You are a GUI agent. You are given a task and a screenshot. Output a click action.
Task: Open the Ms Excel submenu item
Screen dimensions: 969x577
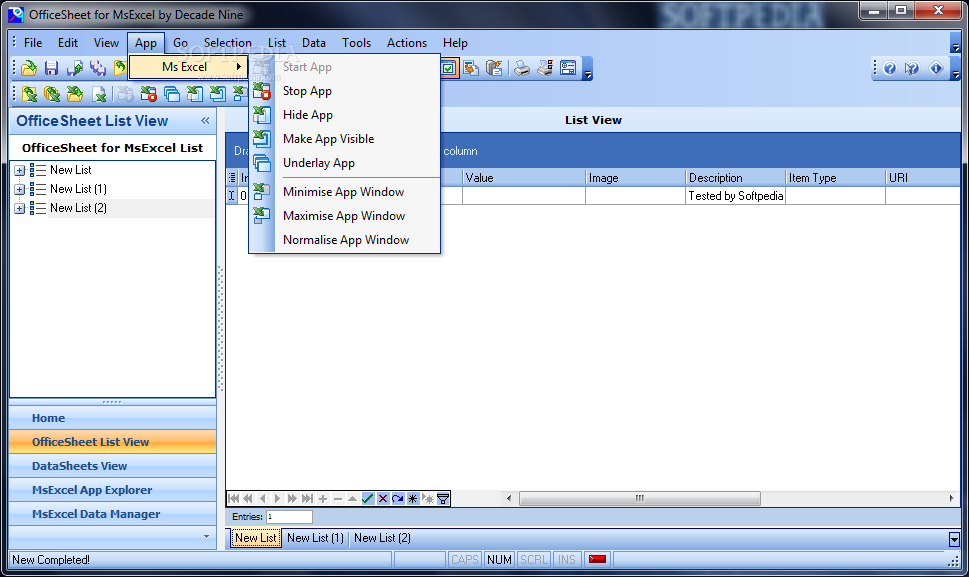pos(188,67)
